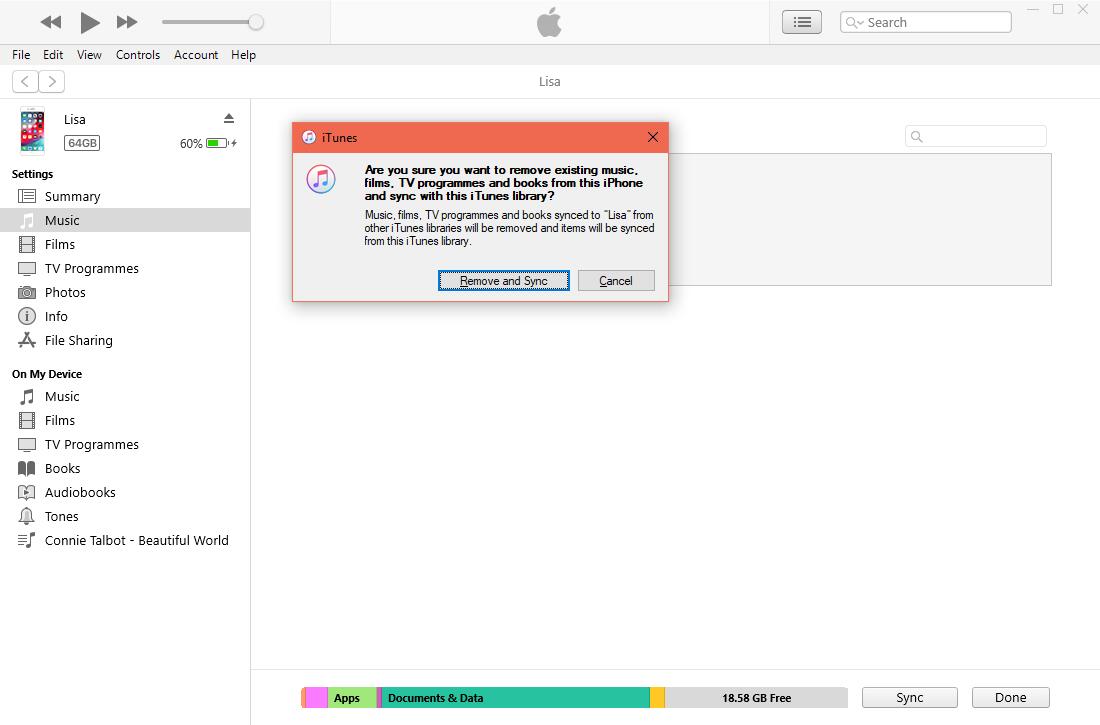Click the iTunes Search field

pyautogui.click(x=925, y=22)
